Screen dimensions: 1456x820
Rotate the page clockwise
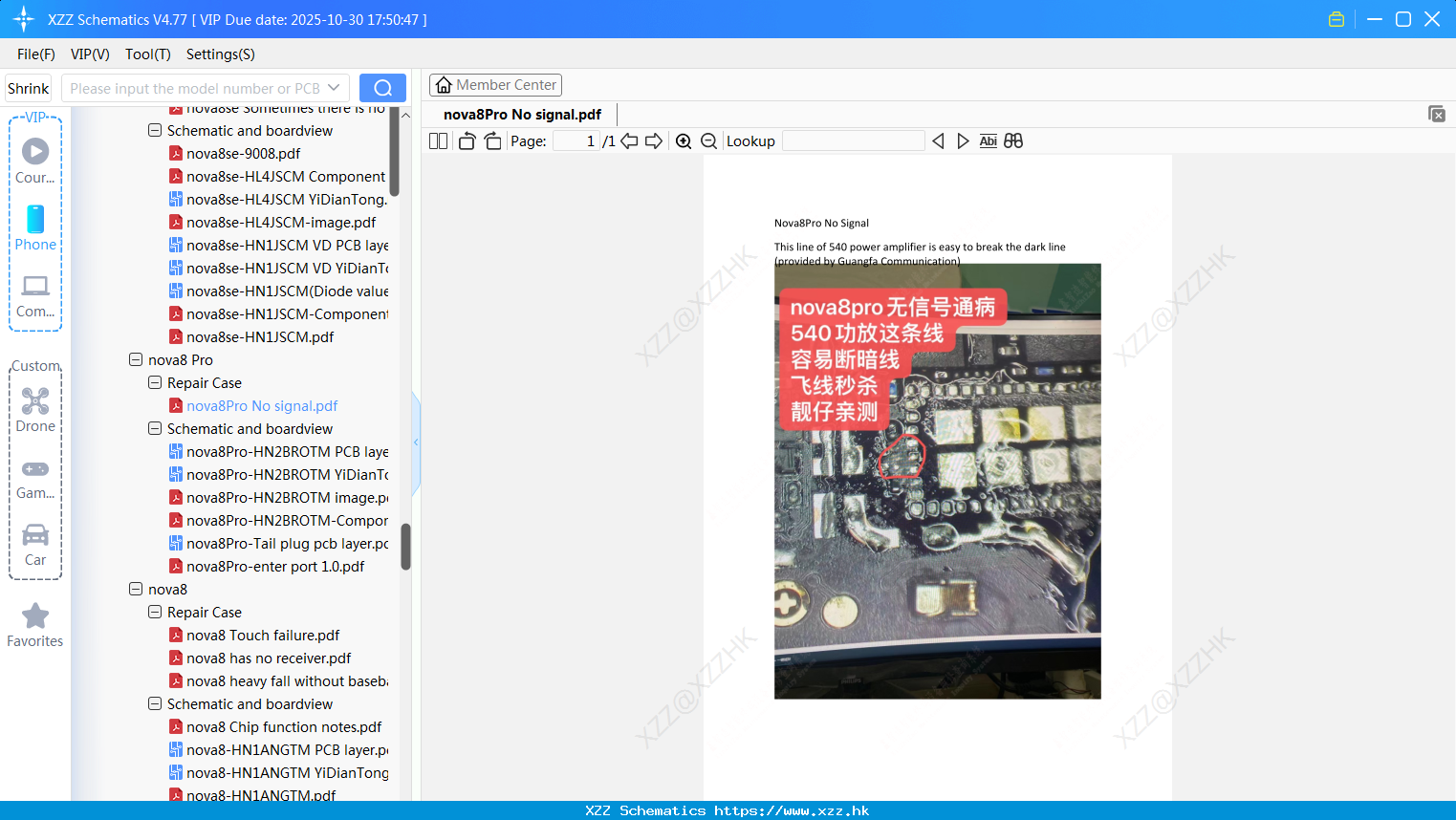coord(492,141)
